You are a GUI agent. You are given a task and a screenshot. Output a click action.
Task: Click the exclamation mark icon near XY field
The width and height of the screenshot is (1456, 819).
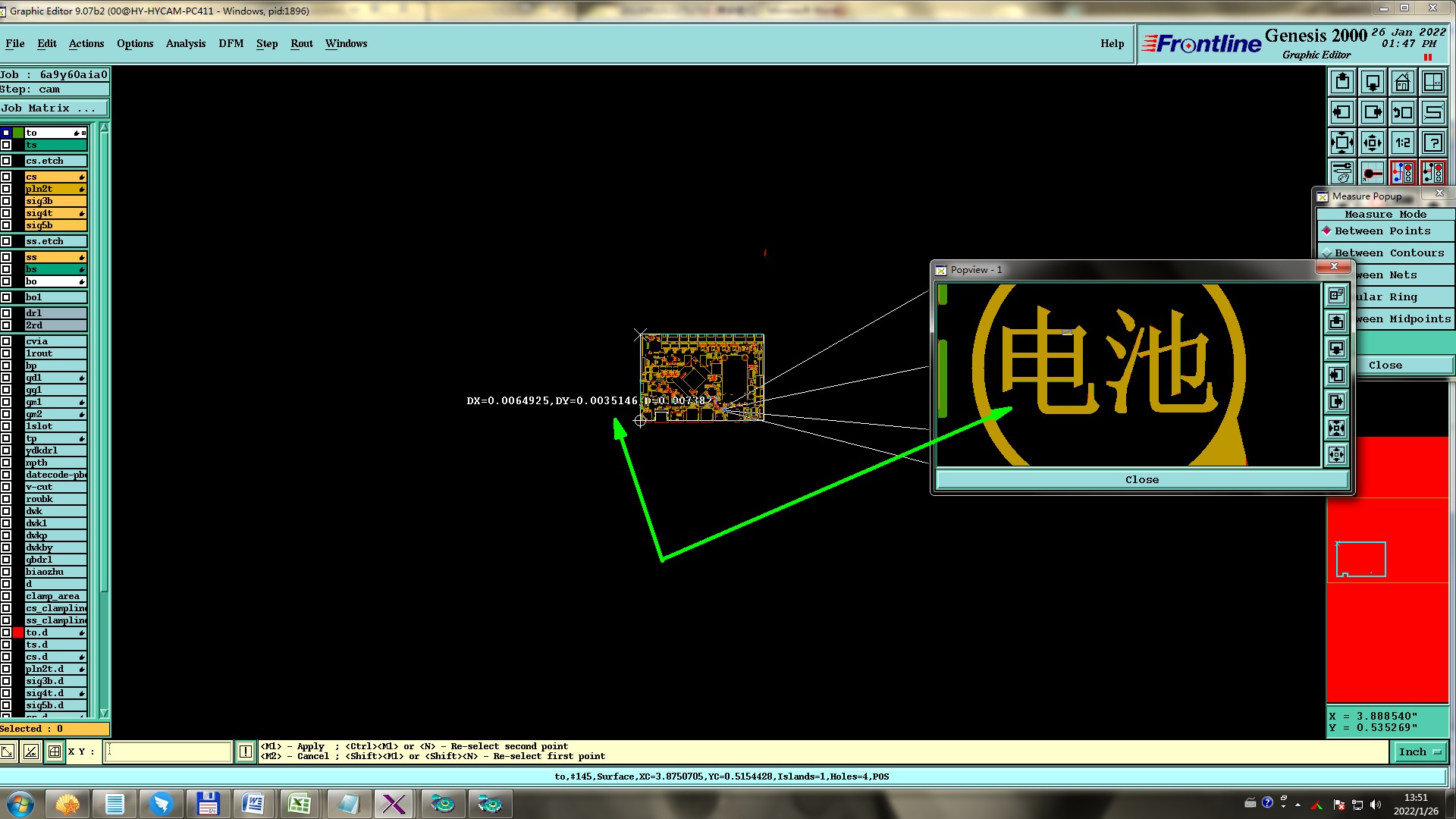tap(246, 752)
